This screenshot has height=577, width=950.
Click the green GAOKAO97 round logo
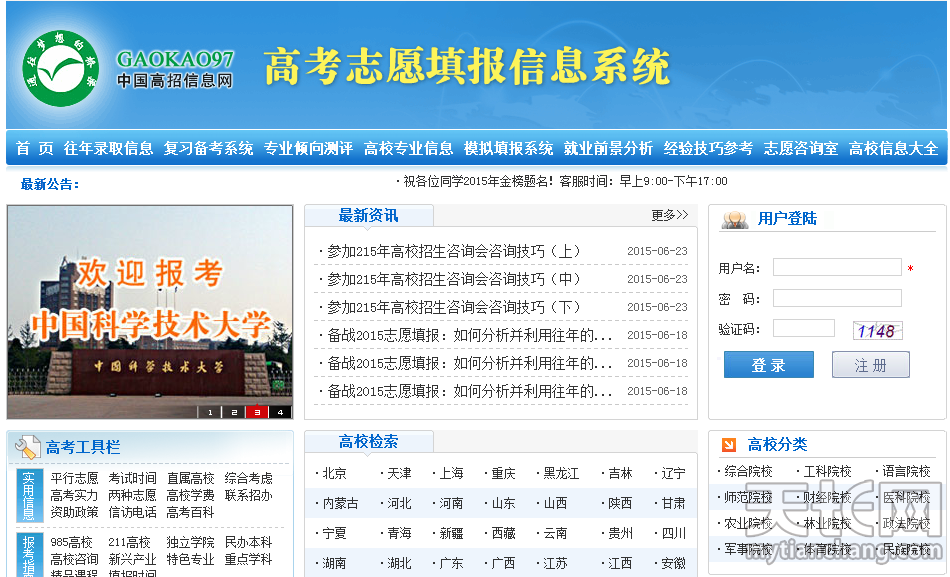[61, 68]
